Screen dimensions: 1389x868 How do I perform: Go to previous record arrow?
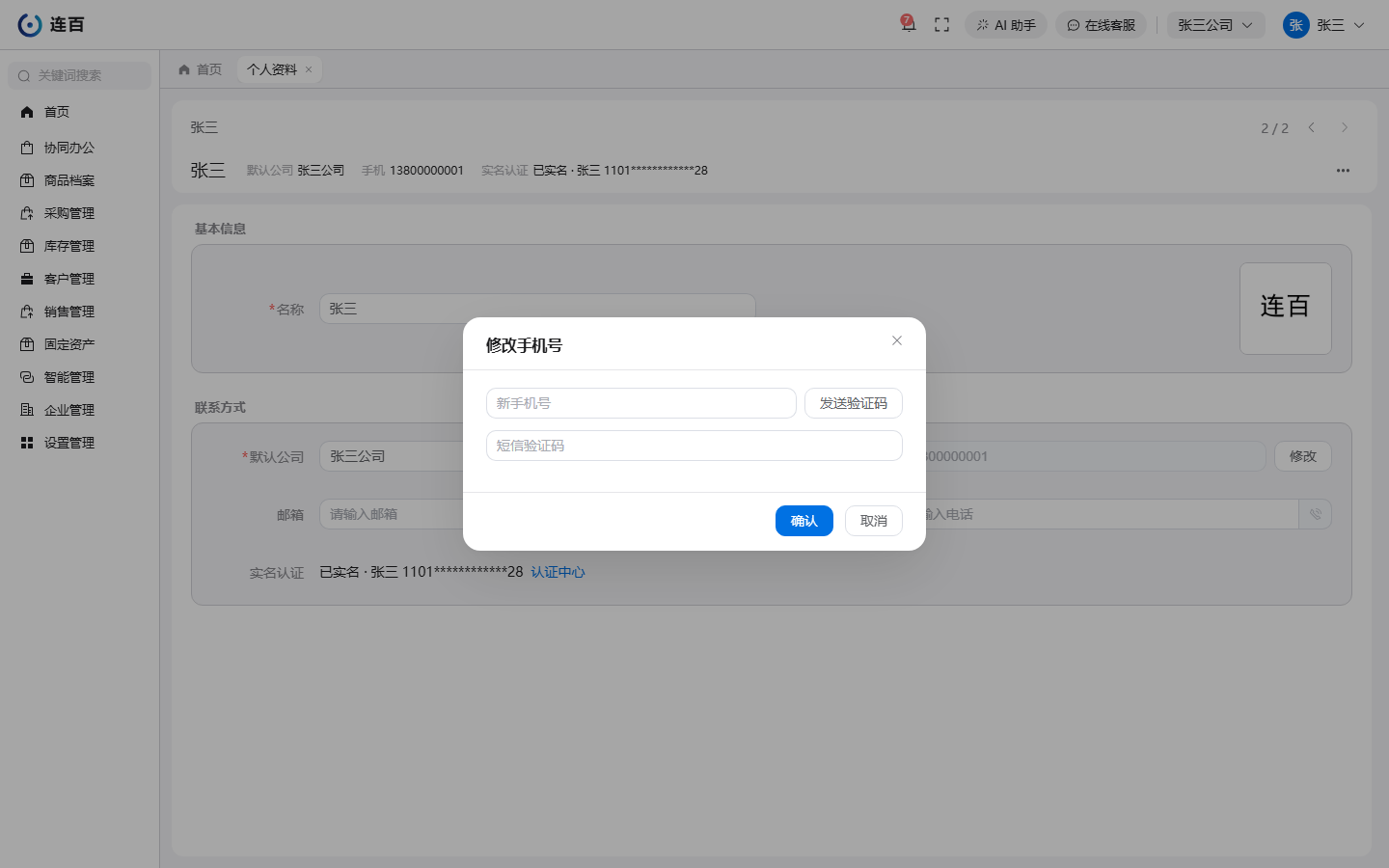coord(1312,127)
